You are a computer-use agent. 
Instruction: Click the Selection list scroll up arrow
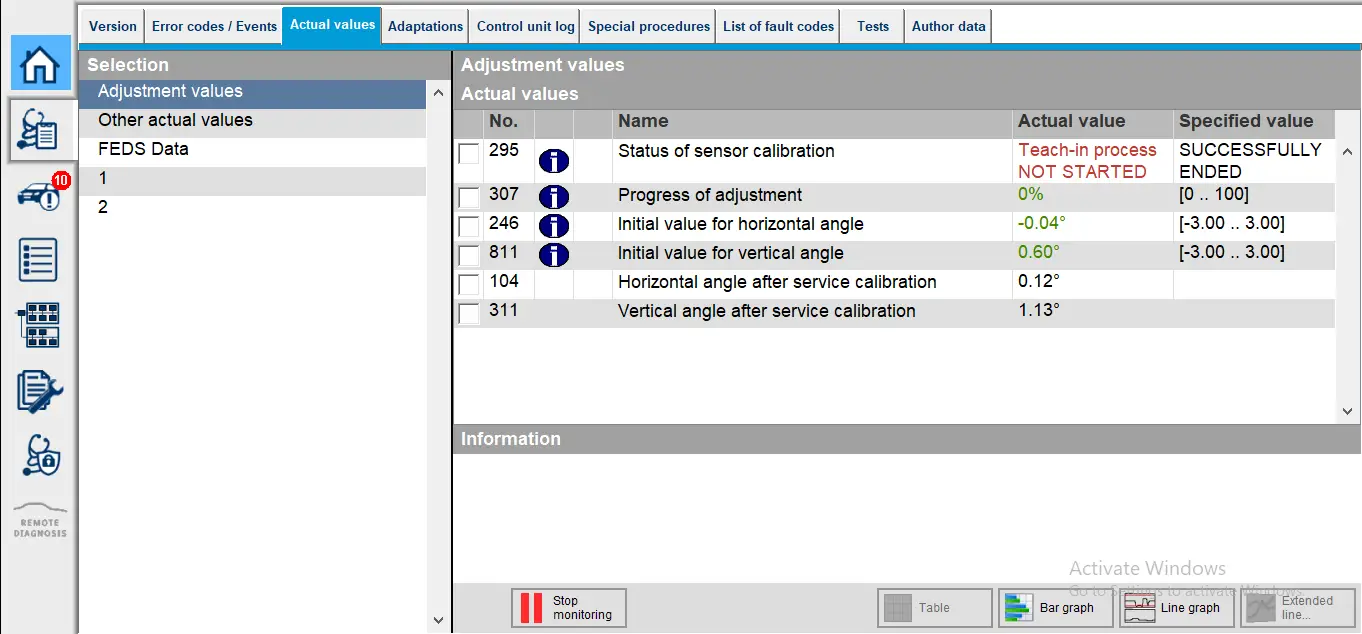point(438,93)
